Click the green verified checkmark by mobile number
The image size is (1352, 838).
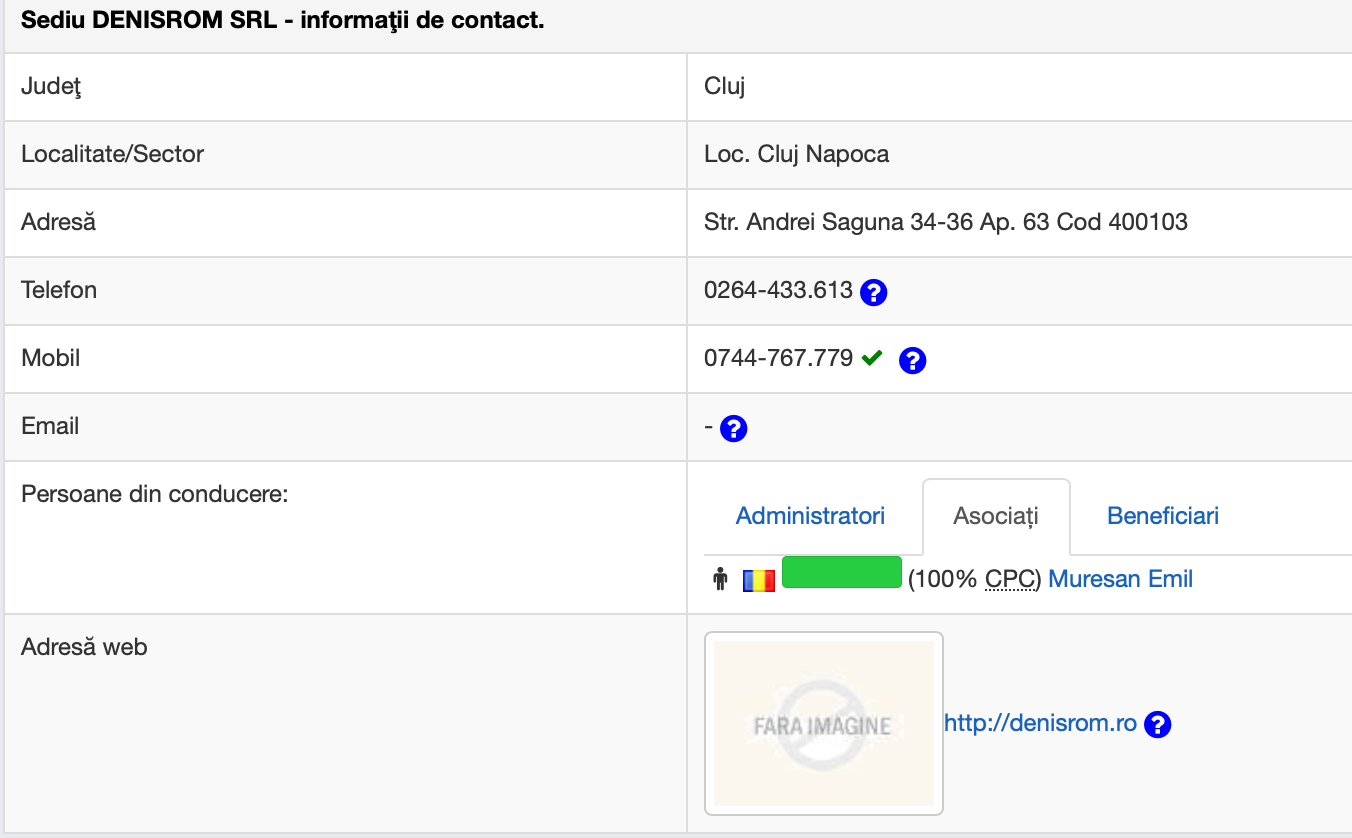[x=871, y=358]
